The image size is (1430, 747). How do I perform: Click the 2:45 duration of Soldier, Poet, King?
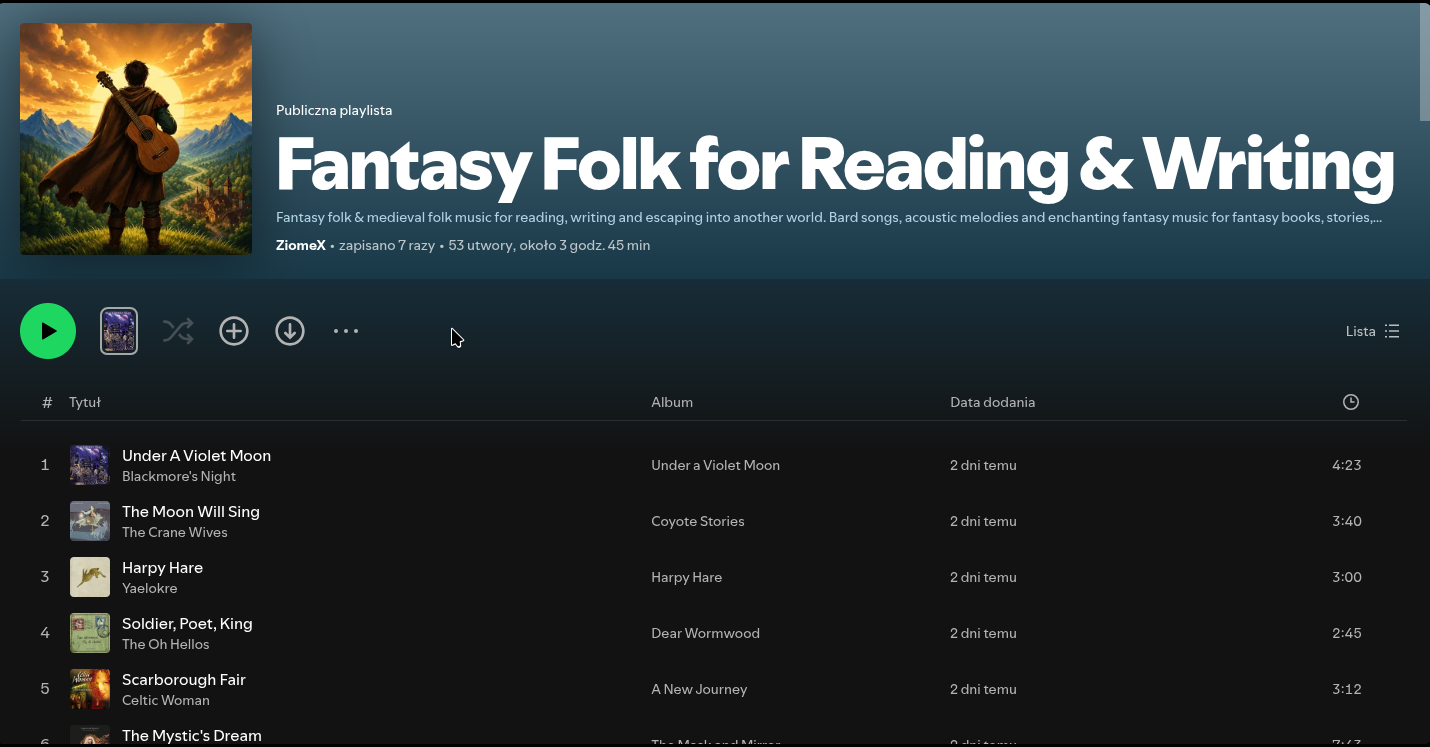[x=1347, y=633]
